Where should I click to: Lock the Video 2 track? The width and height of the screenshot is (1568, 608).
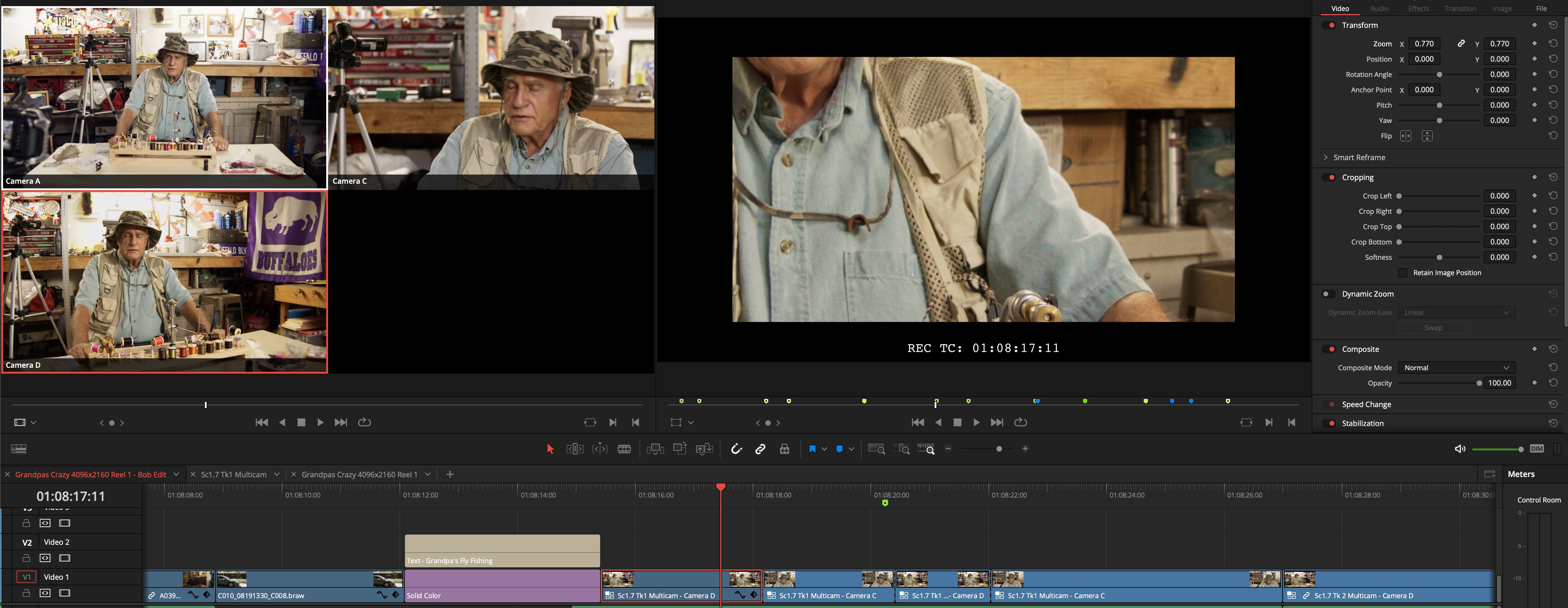26,558
